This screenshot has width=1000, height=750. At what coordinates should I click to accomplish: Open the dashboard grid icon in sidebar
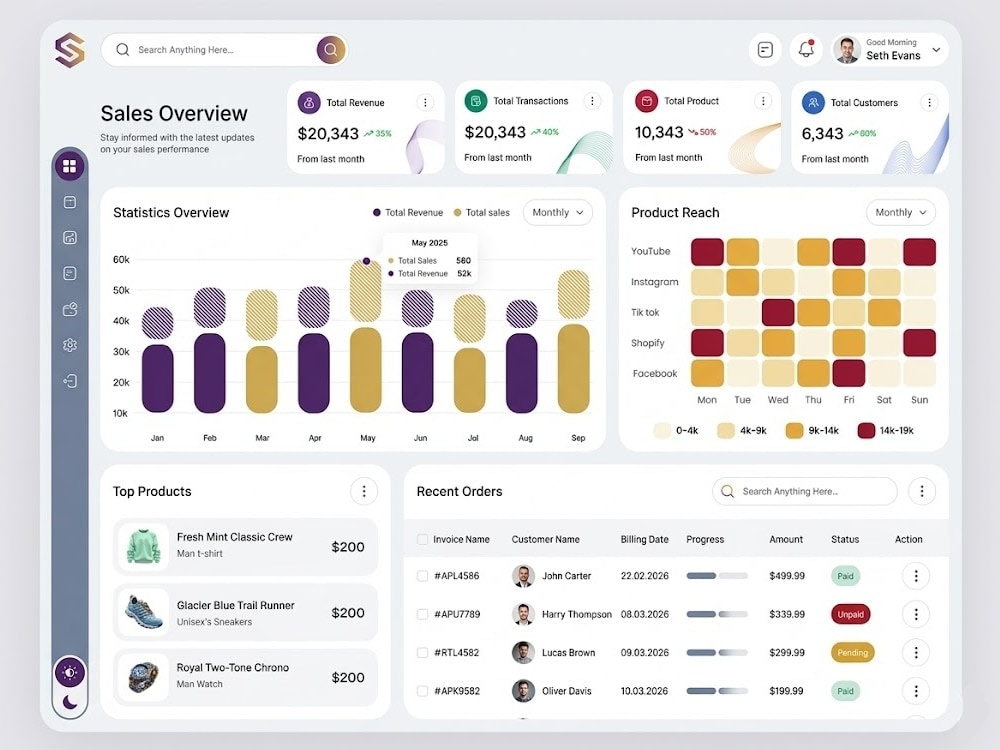70,166
